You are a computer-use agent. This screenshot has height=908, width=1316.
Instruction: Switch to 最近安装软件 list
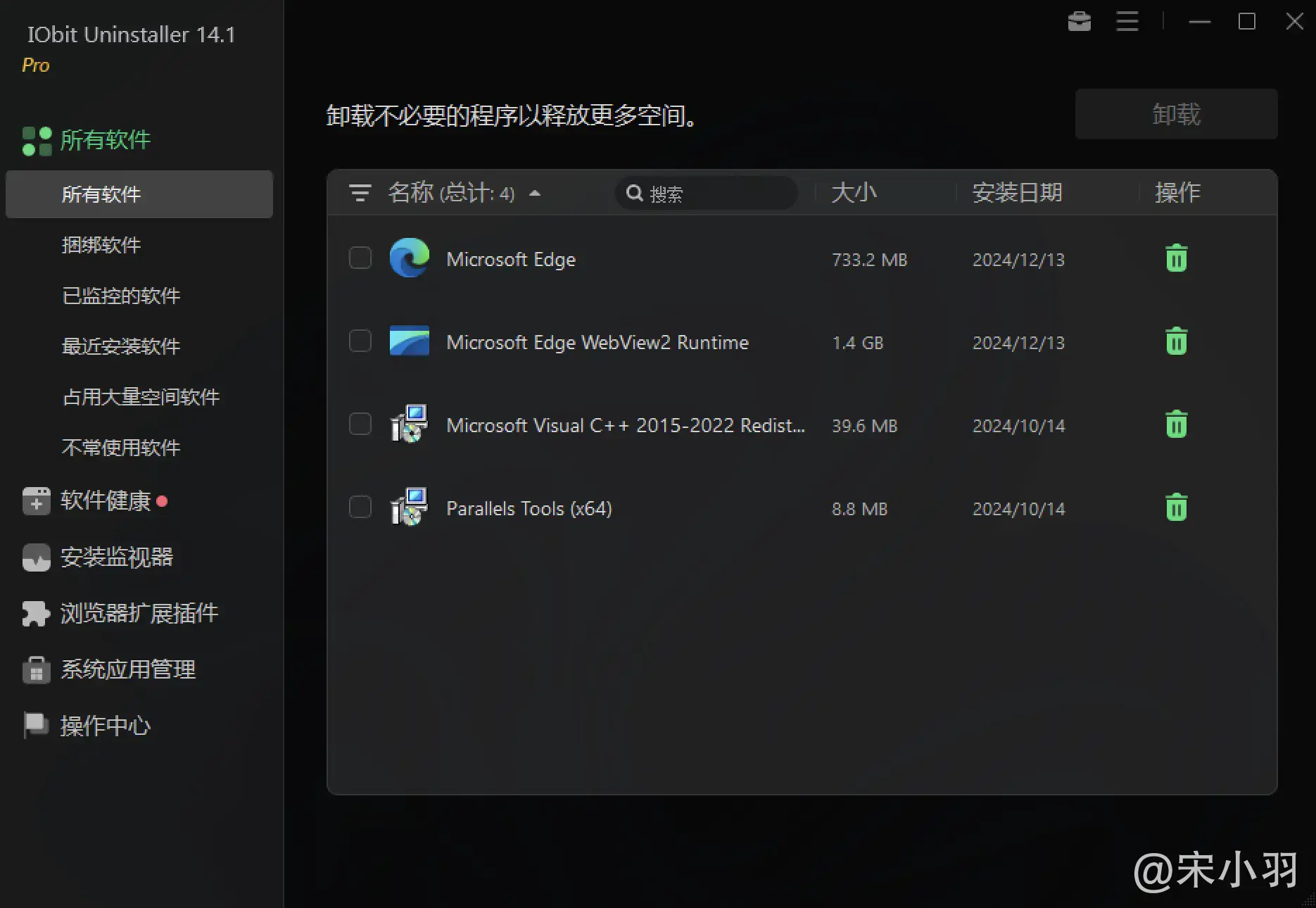coord(121,346)
